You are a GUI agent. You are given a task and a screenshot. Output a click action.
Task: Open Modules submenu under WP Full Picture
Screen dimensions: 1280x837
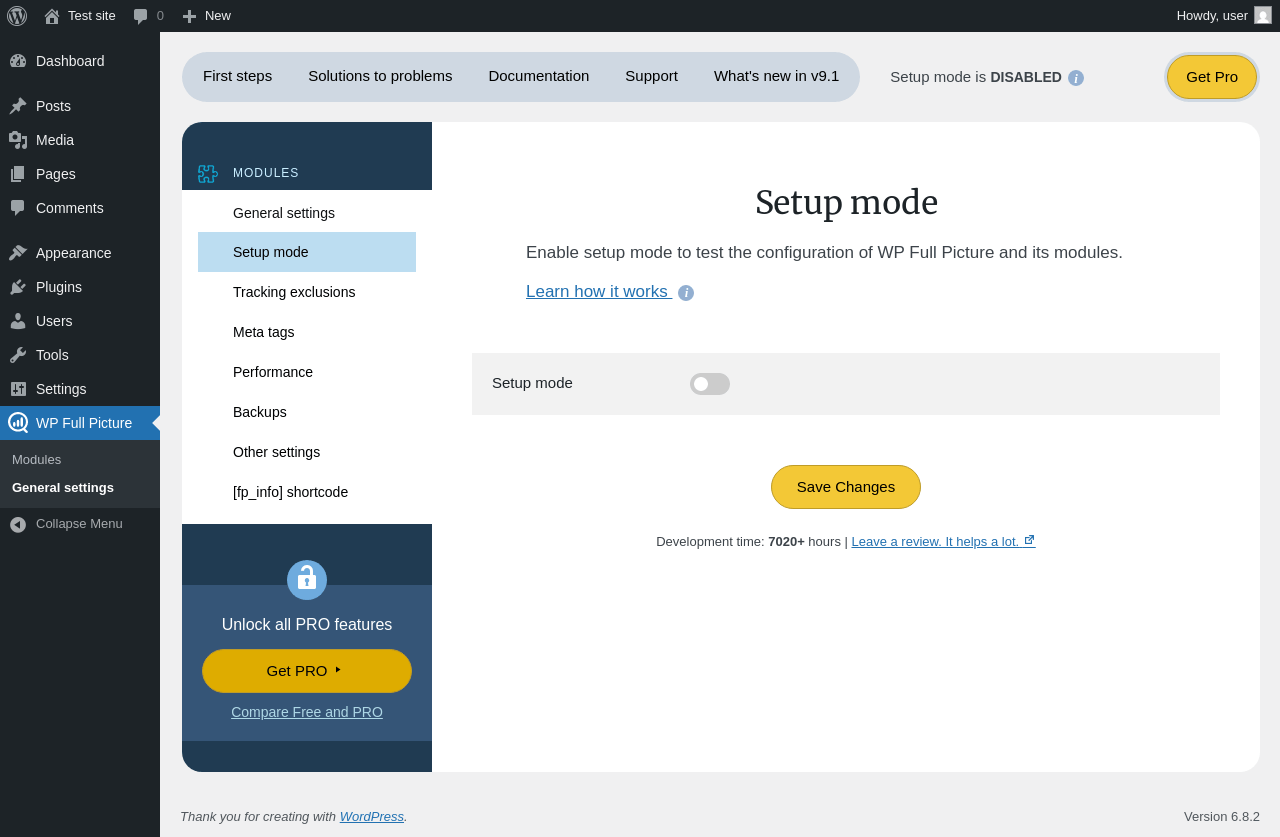tap(36, 460)
